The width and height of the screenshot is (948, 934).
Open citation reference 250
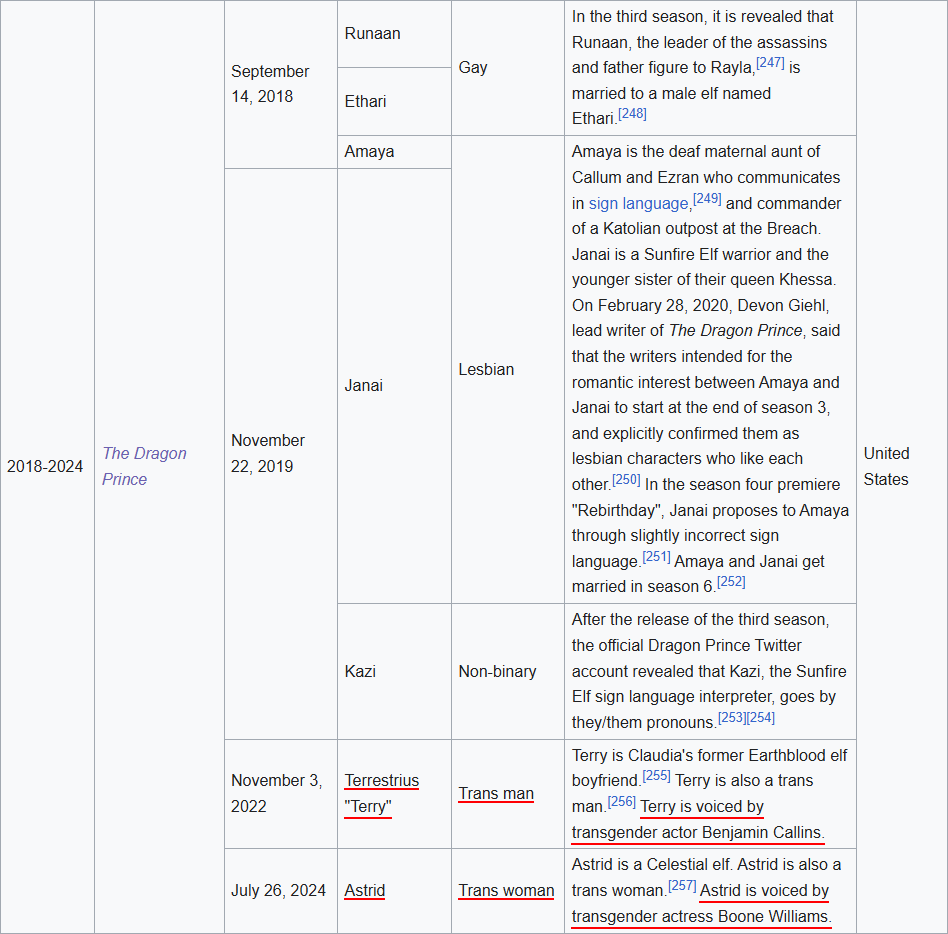(x=626, y=479)
